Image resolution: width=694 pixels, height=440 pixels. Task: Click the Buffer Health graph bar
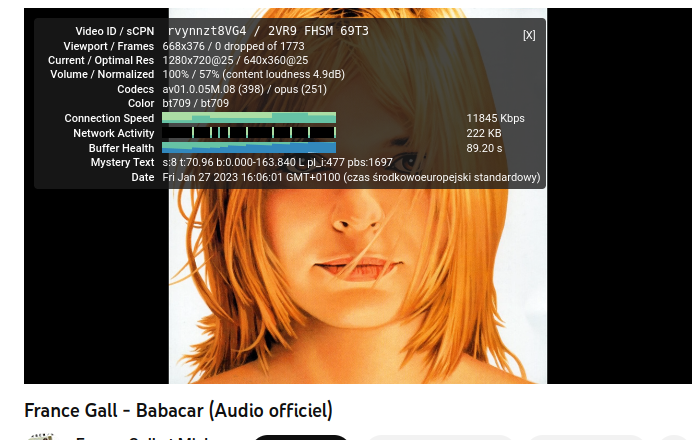(x=249, y=147)
